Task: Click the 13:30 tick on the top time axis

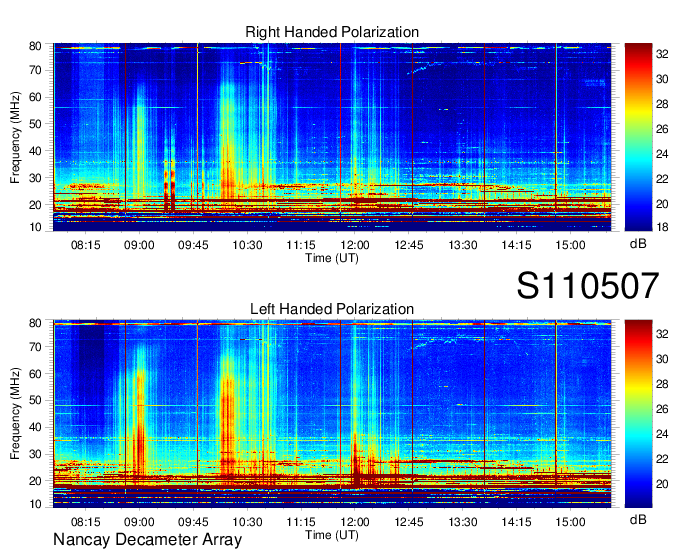Action: [x=463, y=245]
